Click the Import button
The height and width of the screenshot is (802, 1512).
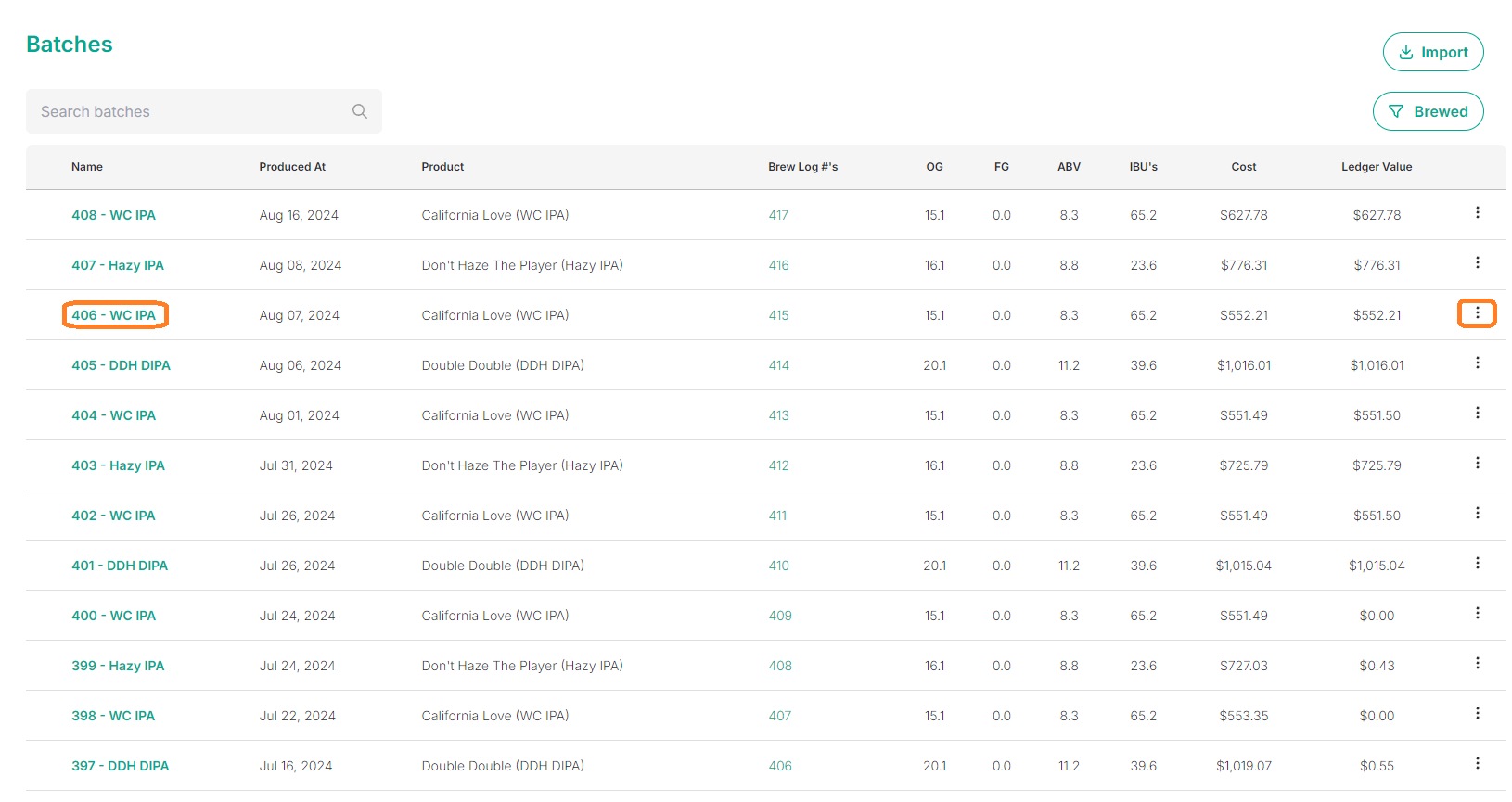(x=1432, y=52)
